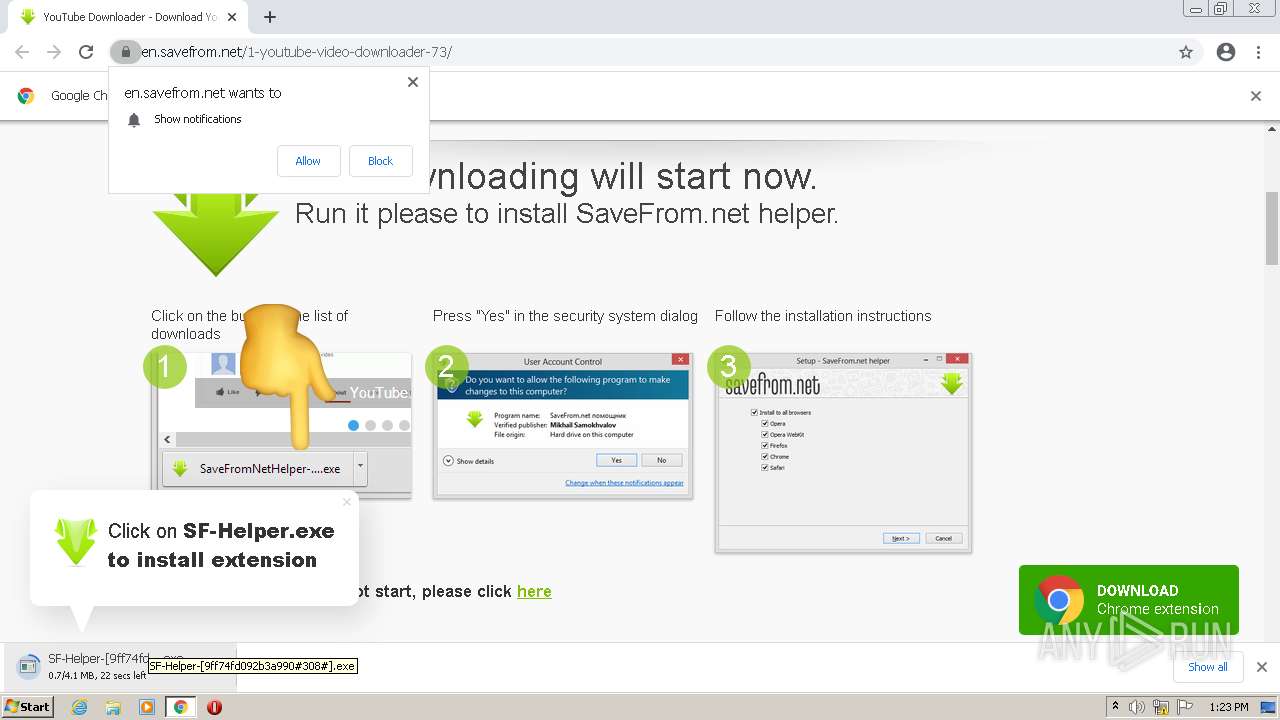
Task: Block notifications from en.savefrom.net
Action: point(380,161)
